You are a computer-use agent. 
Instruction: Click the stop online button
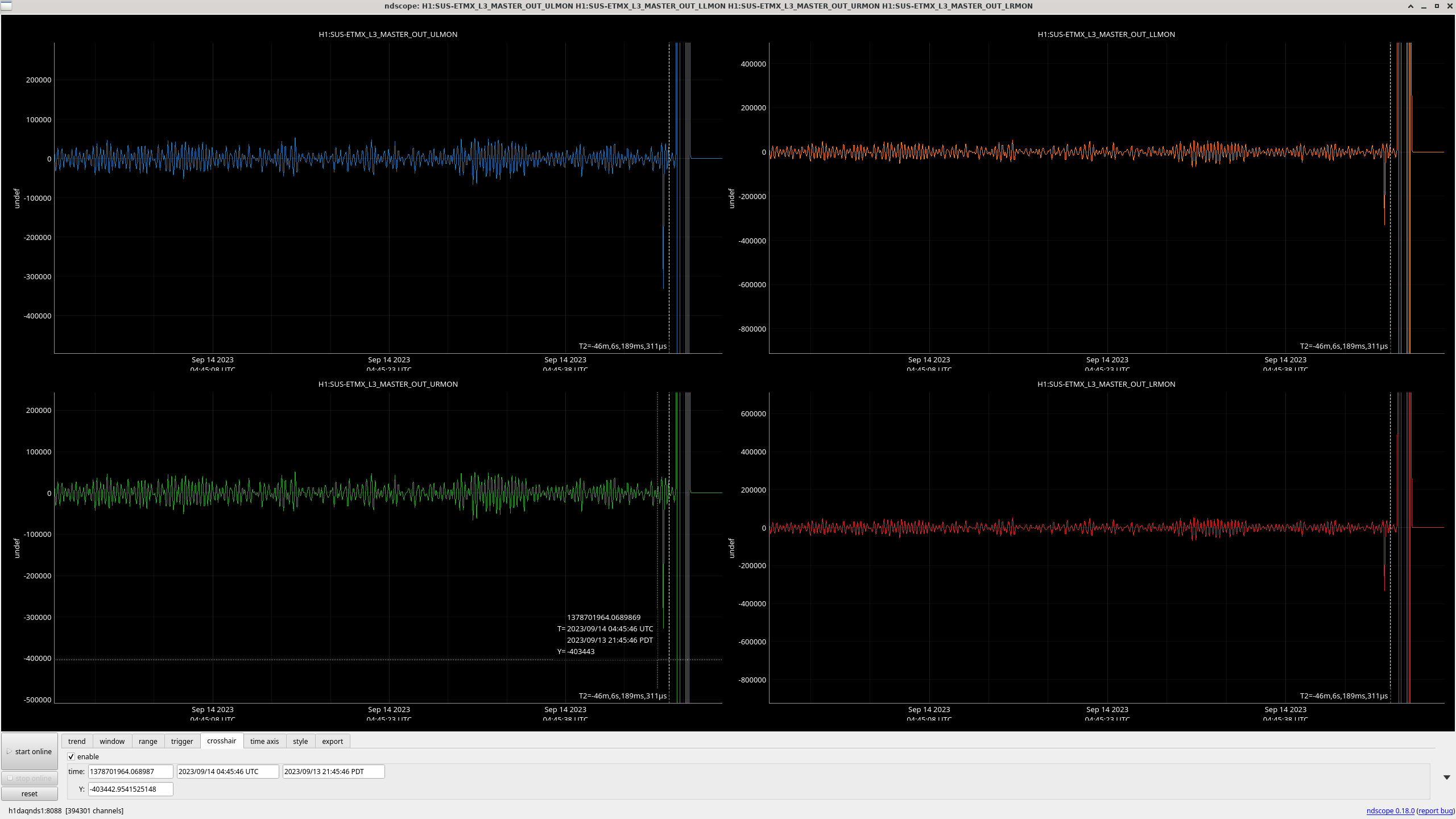click(x=30, y=778)
